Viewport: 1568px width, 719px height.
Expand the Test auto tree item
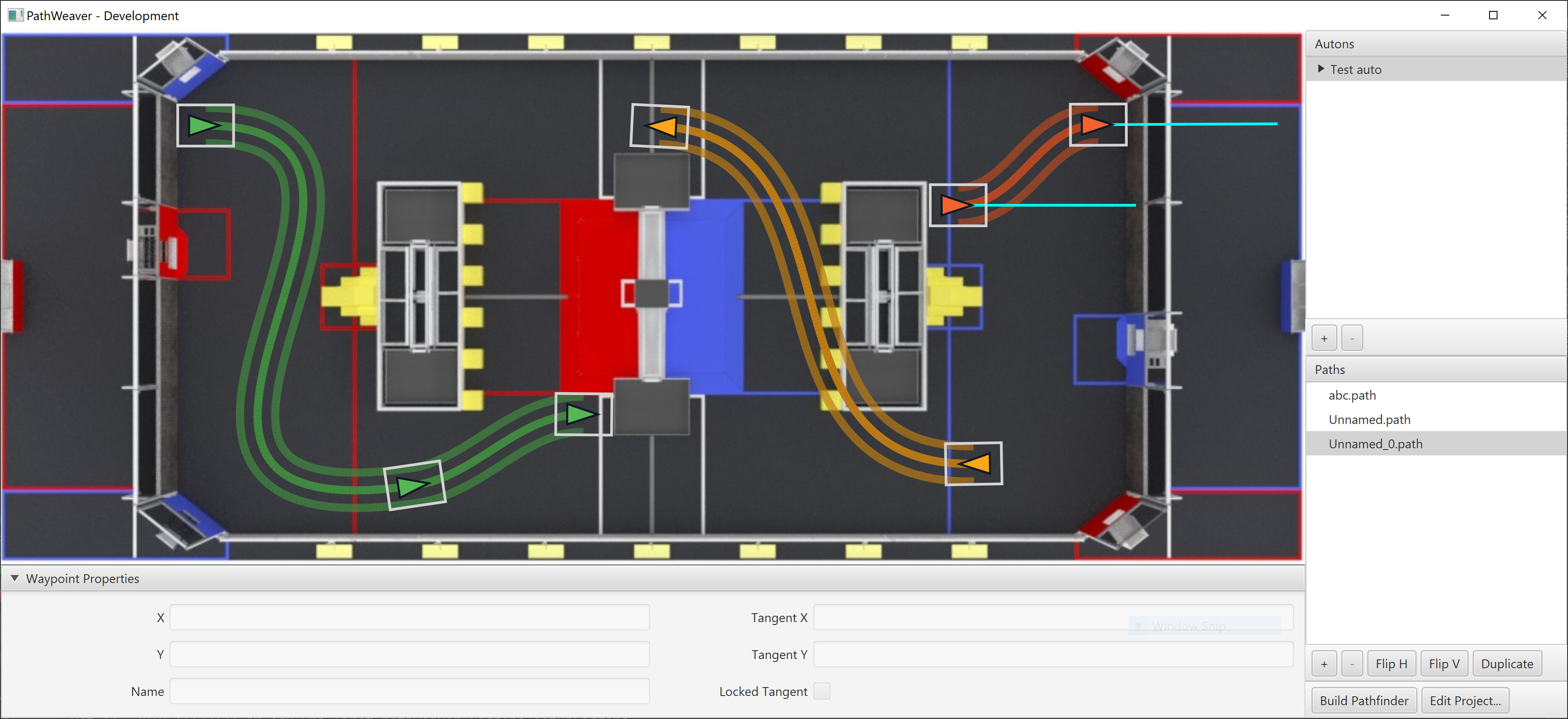point(1321,69)
